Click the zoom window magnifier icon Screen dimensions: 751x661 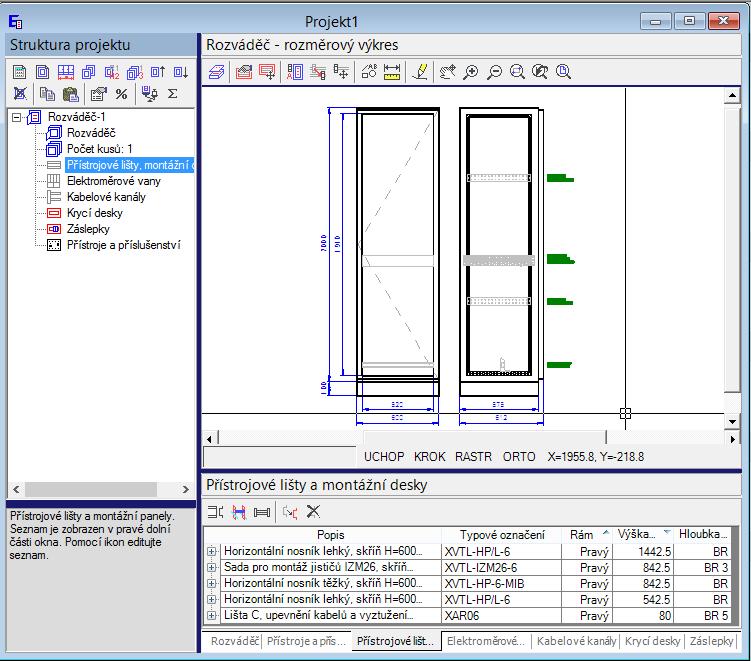coord(517,72)
